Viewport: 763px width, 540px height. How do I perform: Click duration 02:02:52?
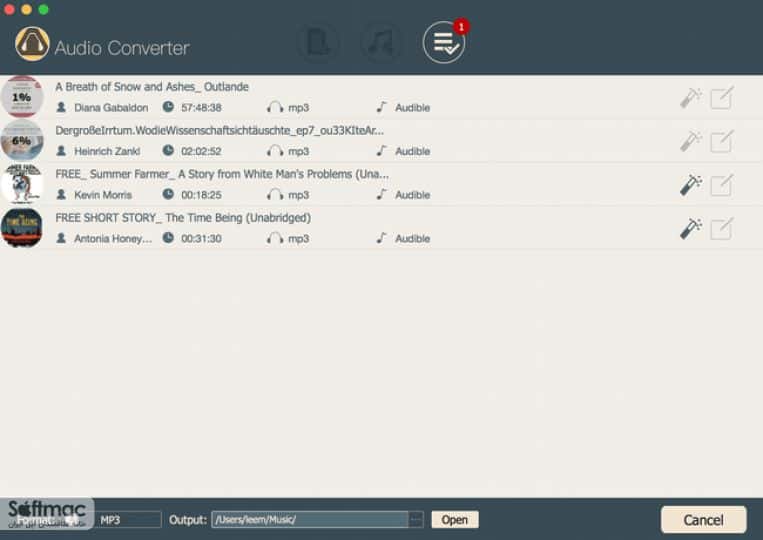pyautogui.click(x=201, y=151)
